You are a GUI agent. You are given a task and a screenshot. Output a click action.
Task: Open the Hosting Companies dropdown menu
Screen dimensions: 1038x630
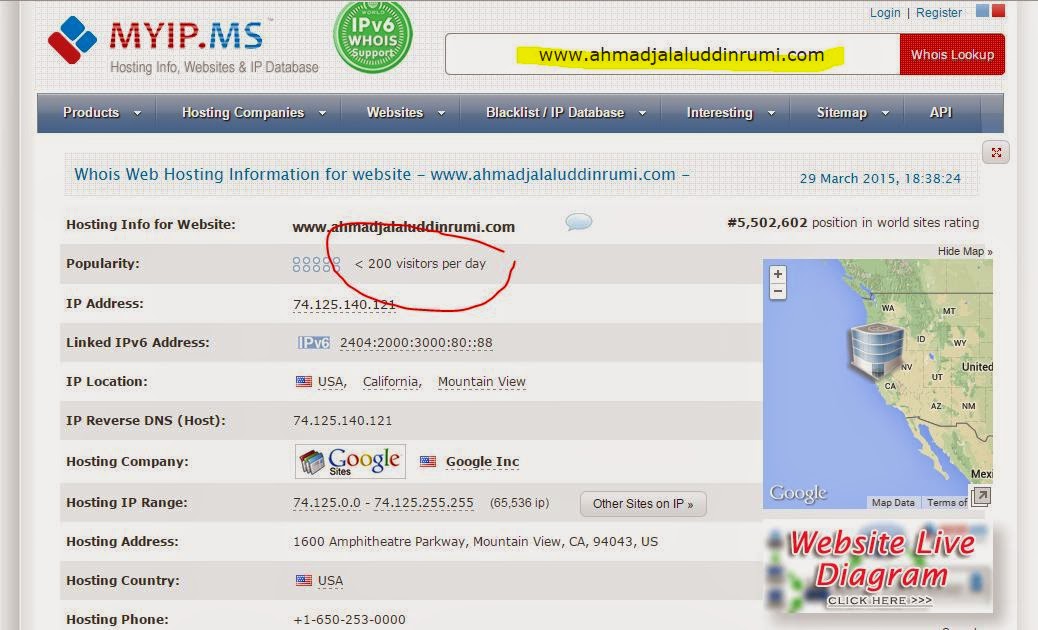[x=254, y=112]
